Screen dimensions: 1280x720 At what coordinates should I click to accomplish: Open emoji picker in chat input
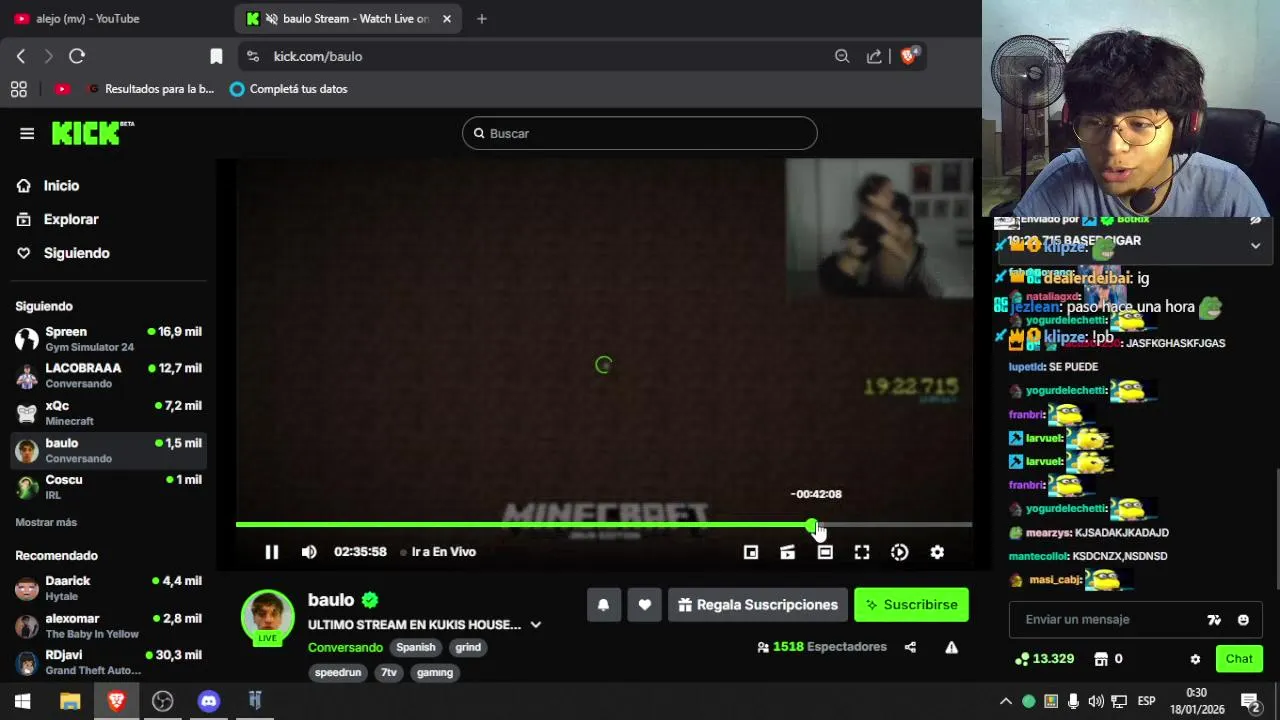click(1243, 620)
